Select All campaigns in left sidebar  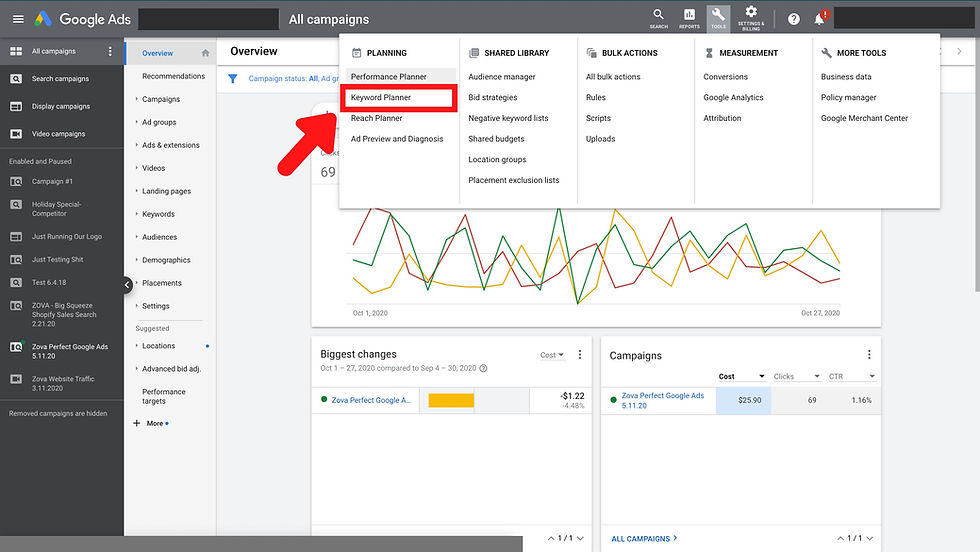(54, 51)
